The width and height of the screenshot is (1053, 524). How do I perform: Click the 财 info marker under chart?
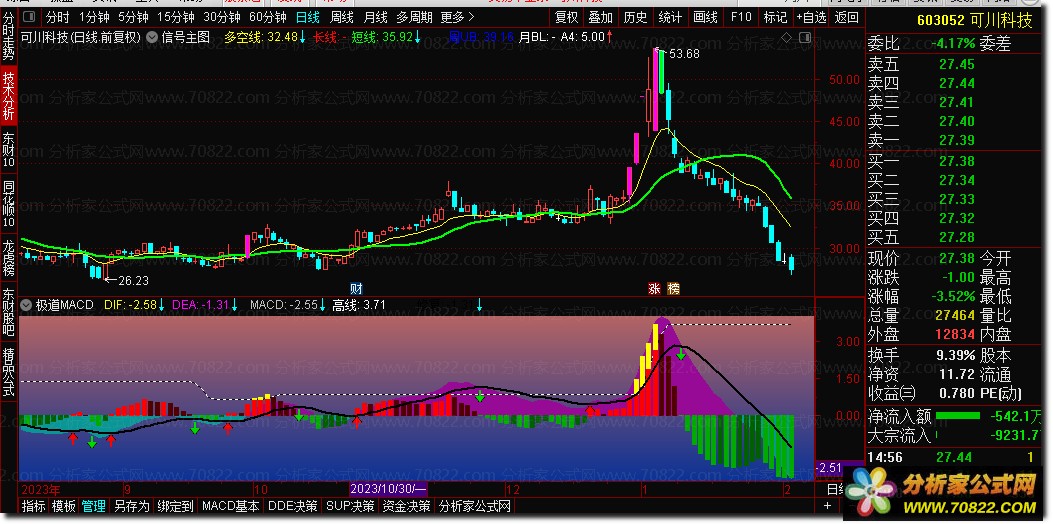[356, 289]
